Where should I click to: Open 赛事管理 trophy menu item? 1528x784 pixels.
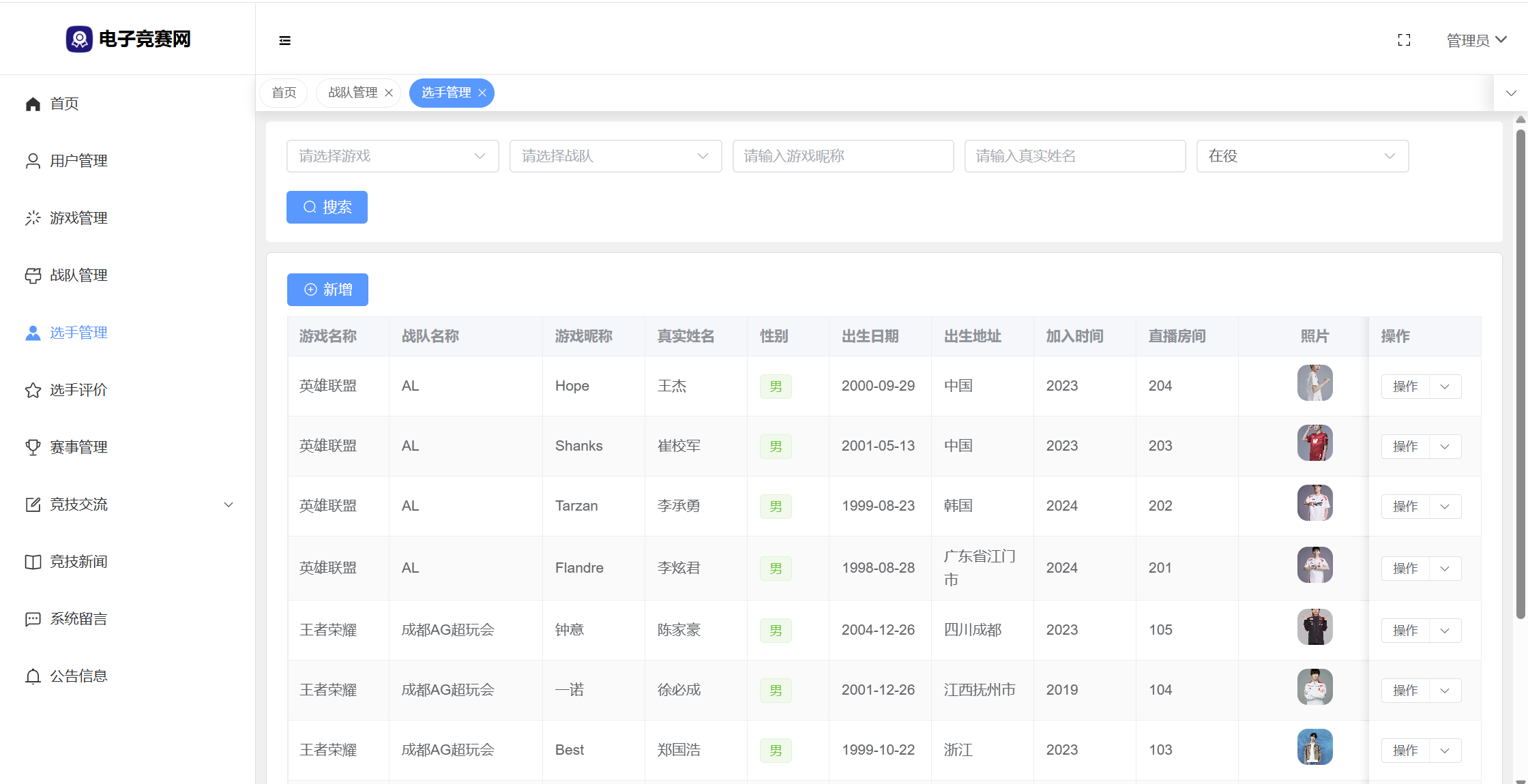point(78,447)
